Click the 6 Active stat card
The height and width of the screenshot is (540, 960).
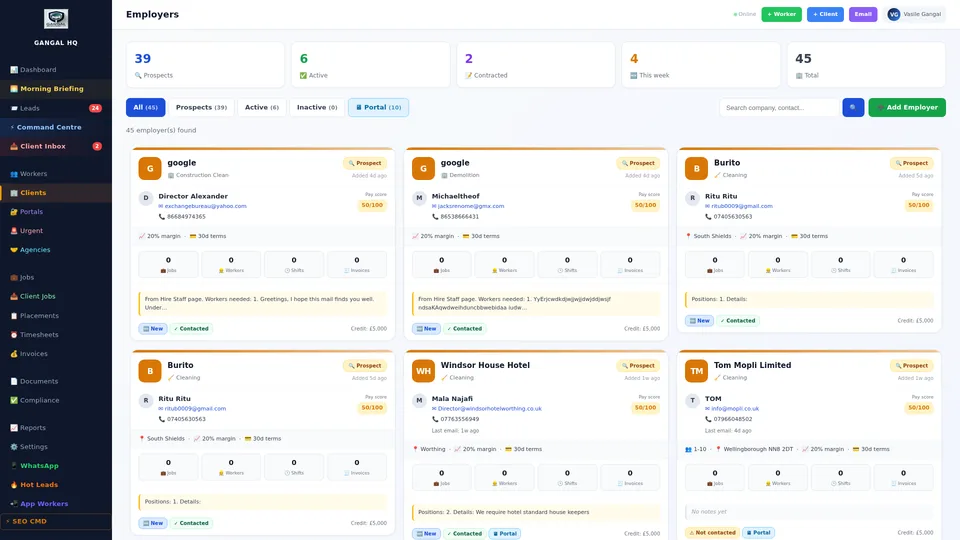[370, 65]
